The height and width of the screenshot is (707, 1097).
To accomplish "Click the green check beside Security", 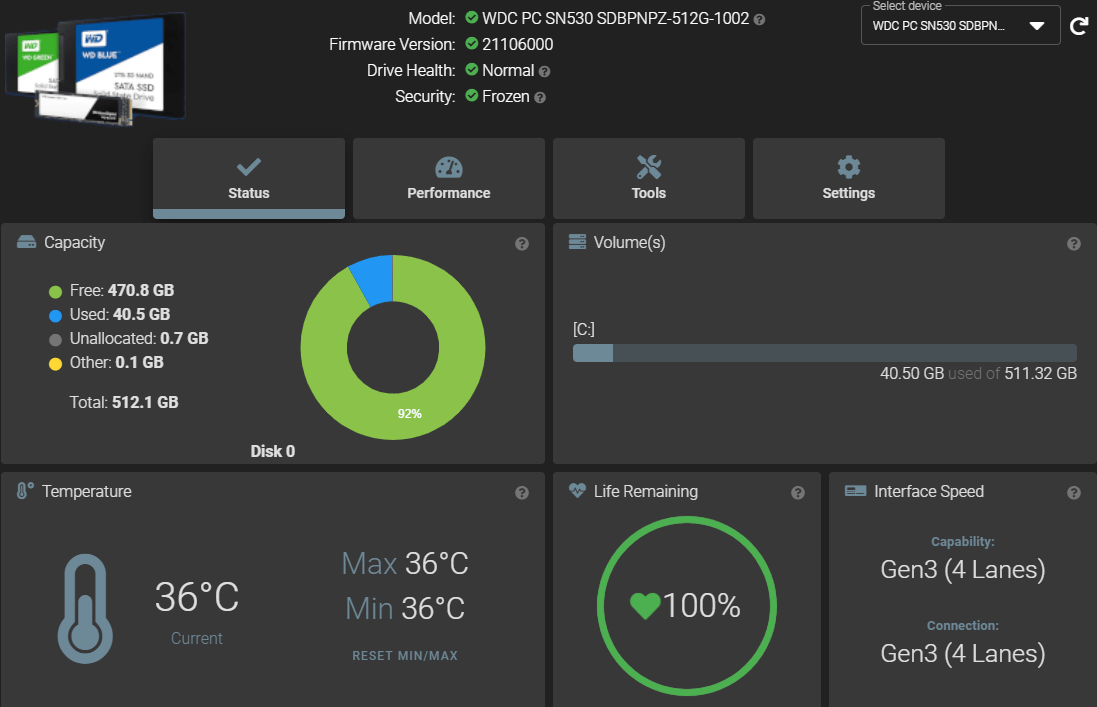I will (472, 95).
